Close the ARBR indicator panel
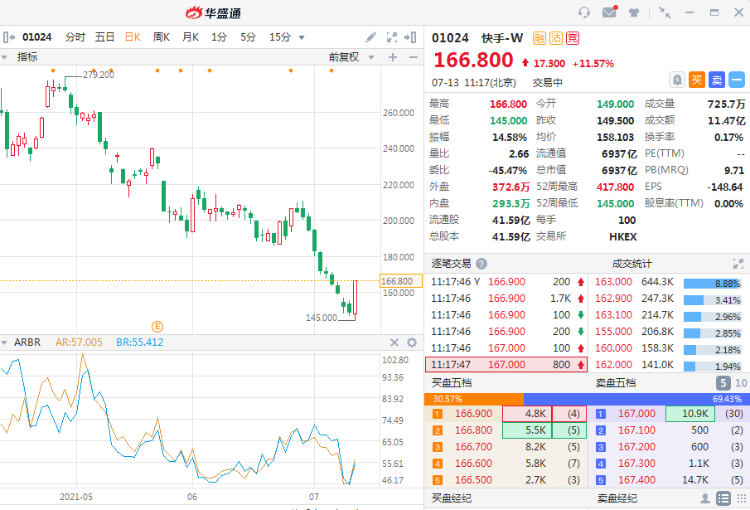Viewport: 750px width, 510px height. tap(394, 343)
